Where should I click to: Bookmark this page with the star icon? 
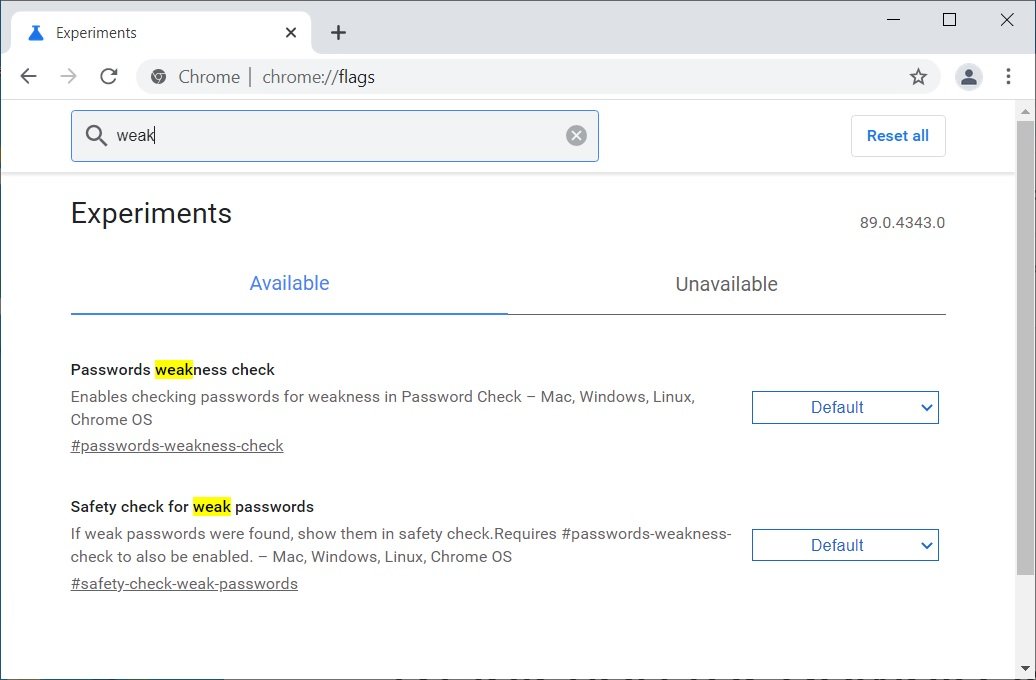click(918, 77)
